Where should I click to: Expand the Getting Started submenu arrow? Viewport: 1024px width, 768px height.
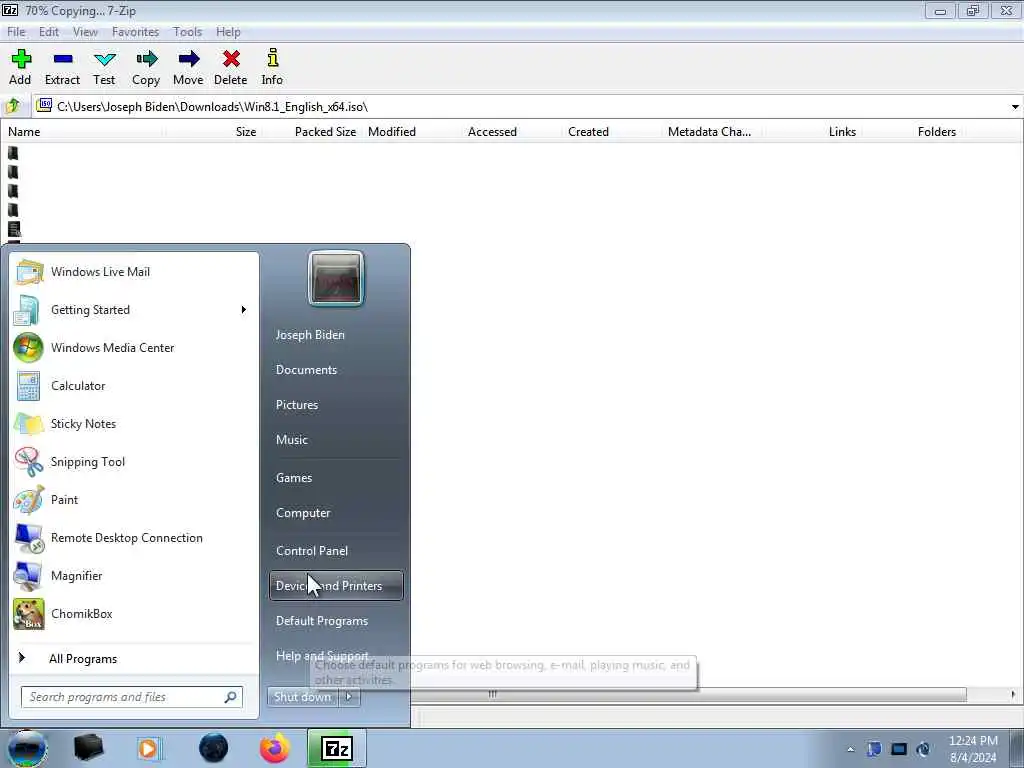click(x=244, y=310)
